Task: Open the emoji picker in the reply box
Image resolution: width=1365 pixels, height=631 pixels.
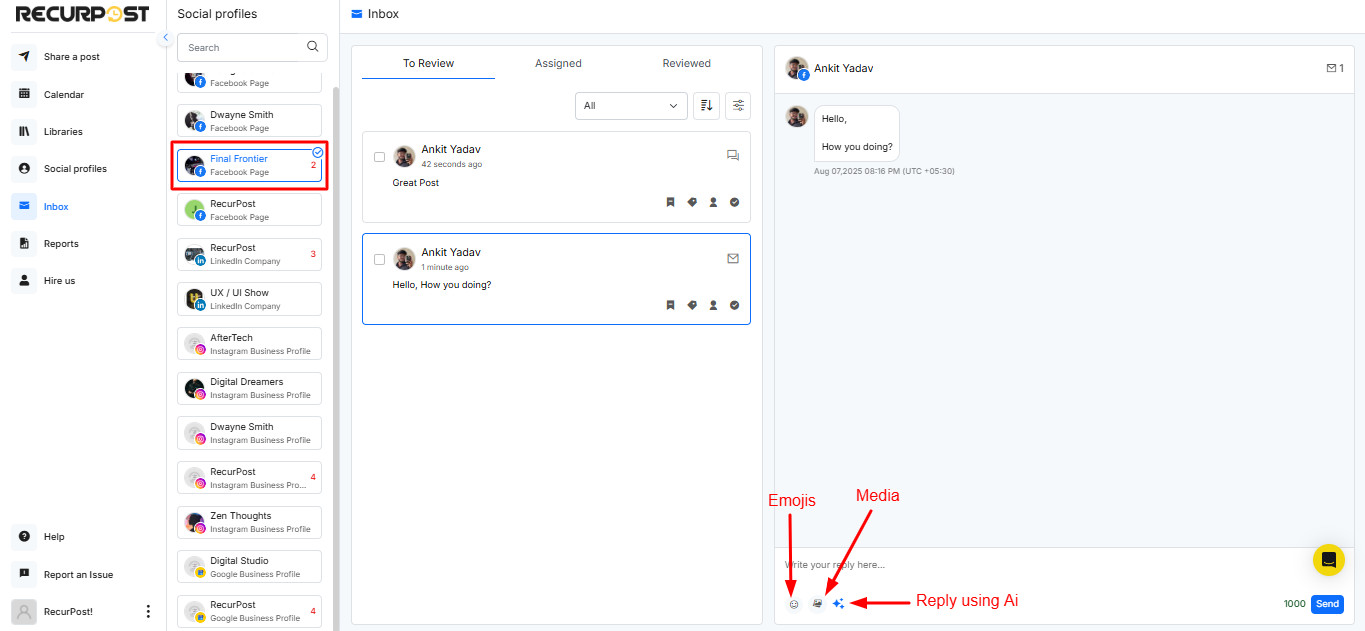Action: [x=794, y=604]
